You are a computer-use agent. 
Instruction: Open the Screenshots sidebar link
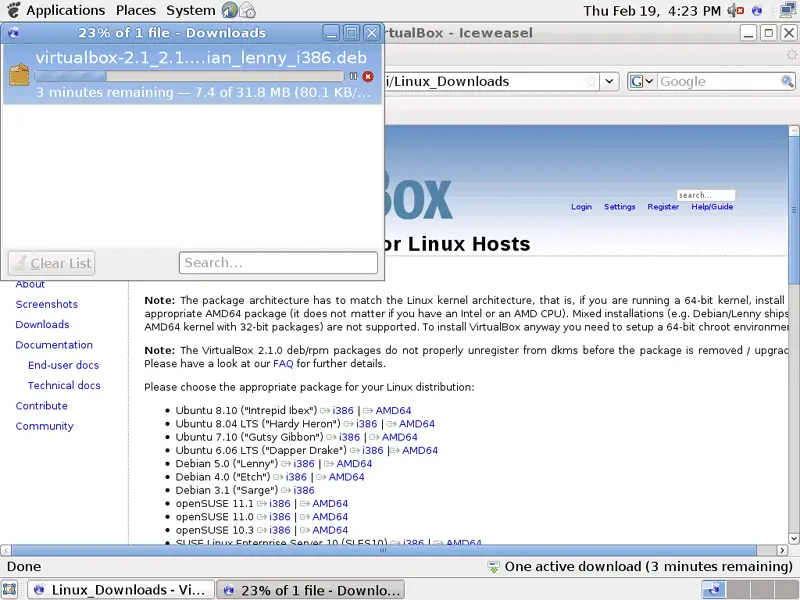pos(46,304)
